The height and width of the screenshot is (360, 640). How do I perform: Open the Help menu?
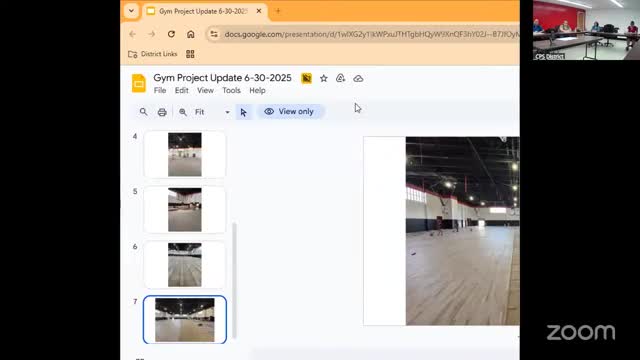coord(257,91)
